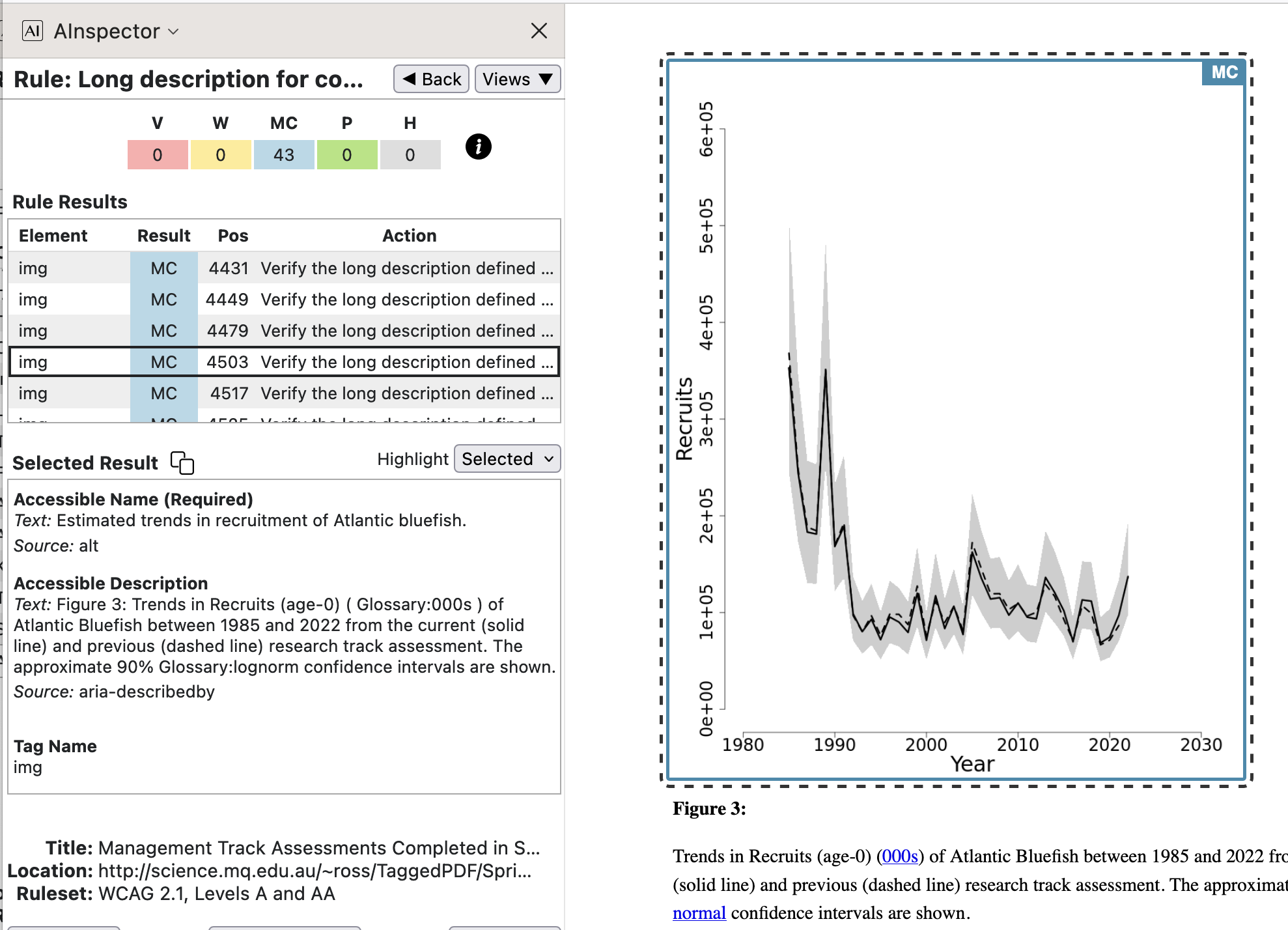
Task: Click the green Passed count cell
Action: click(x=346, y=155)
